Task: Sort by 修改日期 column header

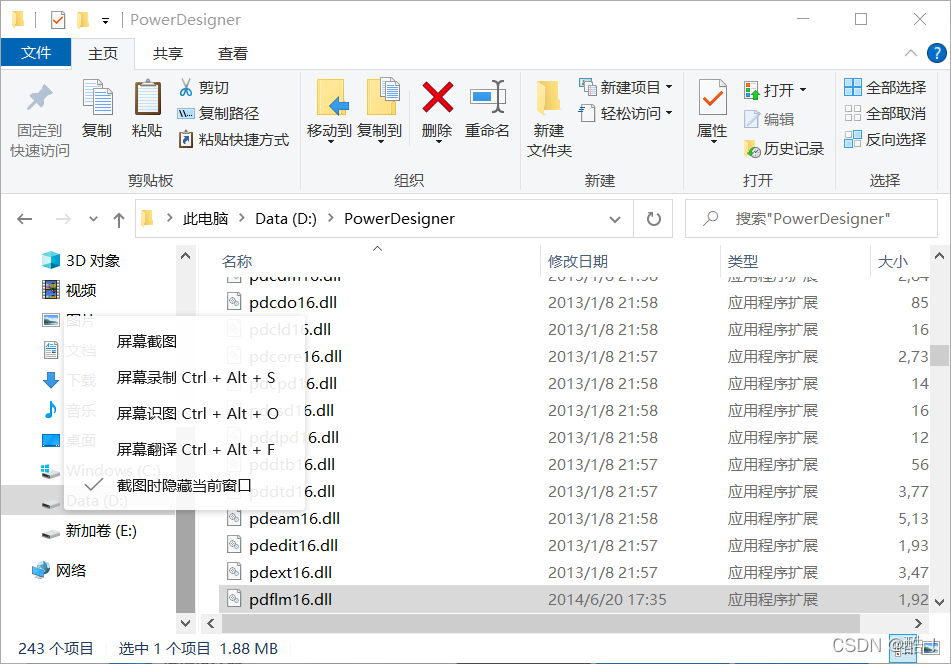Action: click(578, 261)
